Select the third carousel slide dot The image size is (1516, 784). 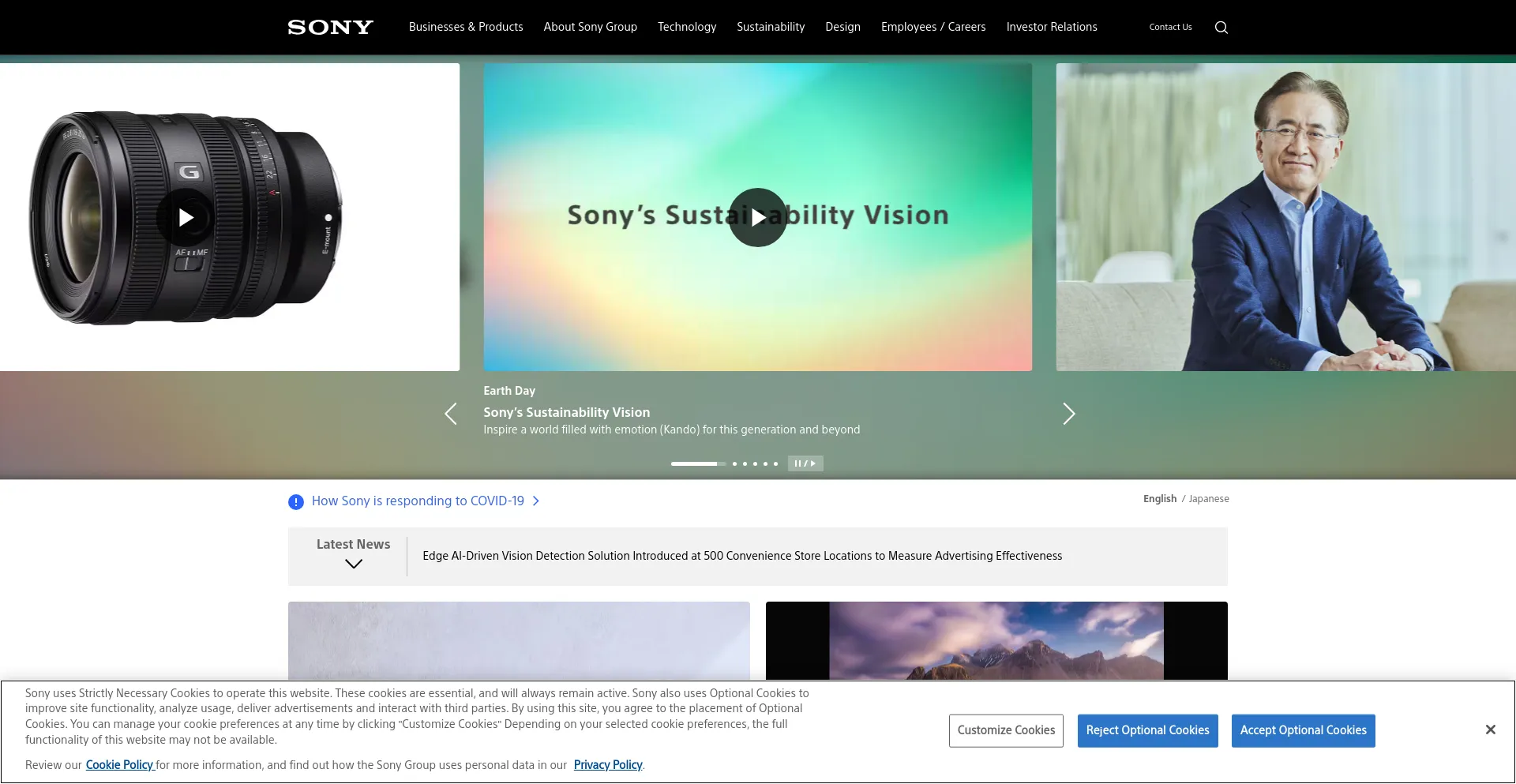pos(745,463)
